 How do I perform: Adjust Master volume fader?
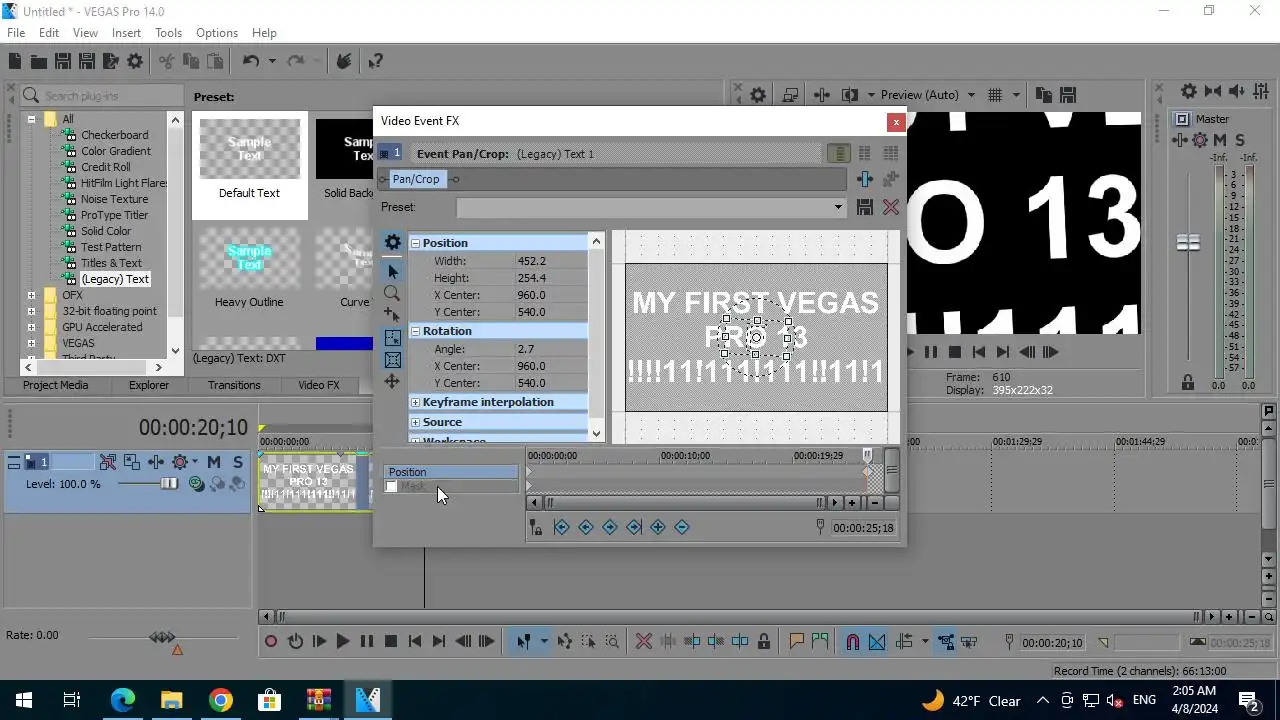tap(1188, 243)
